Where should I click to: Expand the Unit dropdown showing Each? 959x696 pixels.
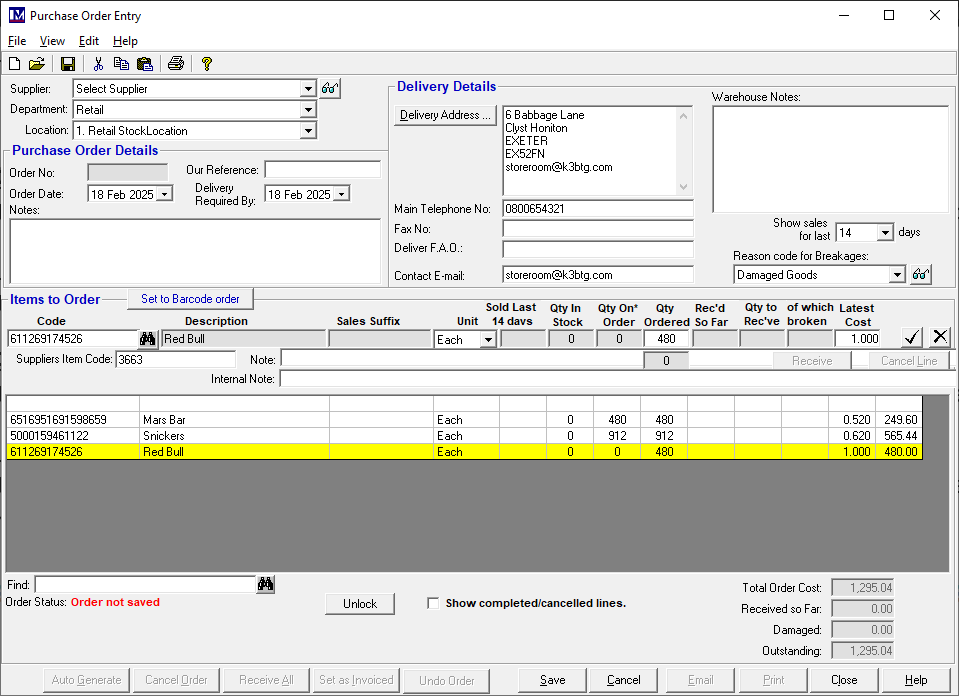pos(488,340)
